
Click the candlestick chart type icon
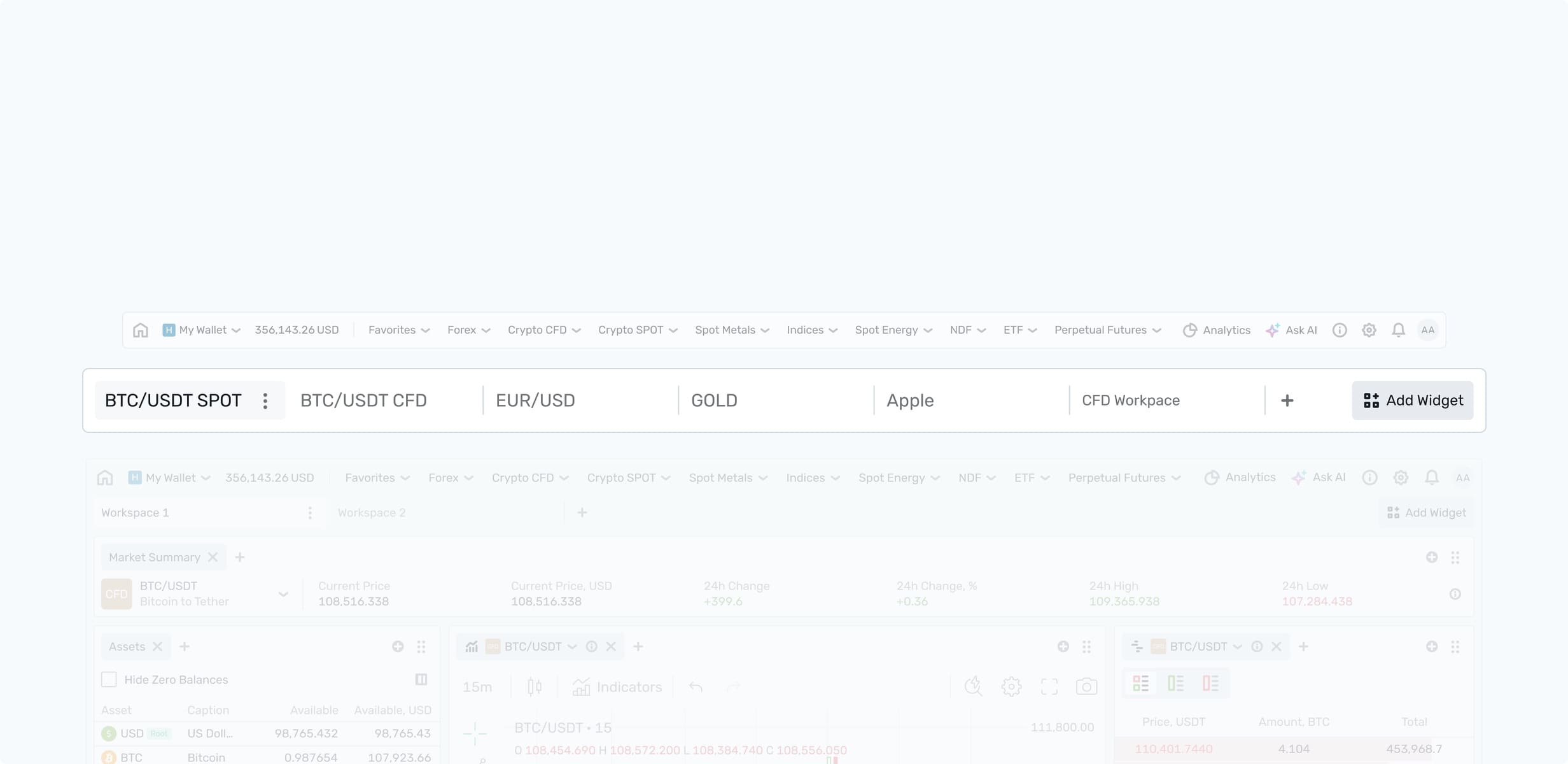[535, 687]
